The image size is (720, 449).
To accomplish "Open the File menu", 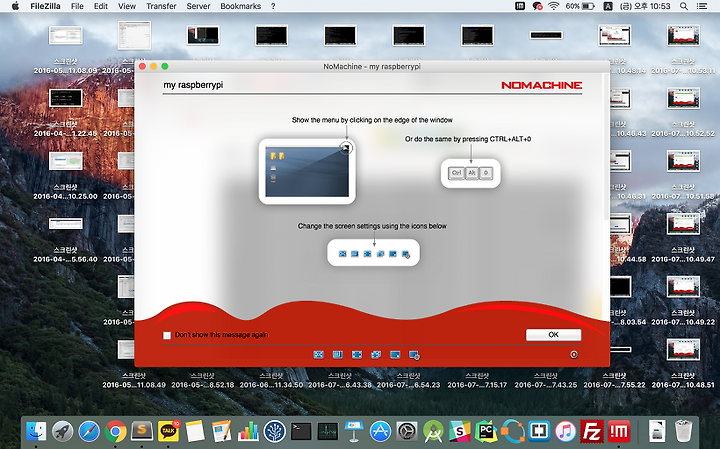I will [77, 6].
